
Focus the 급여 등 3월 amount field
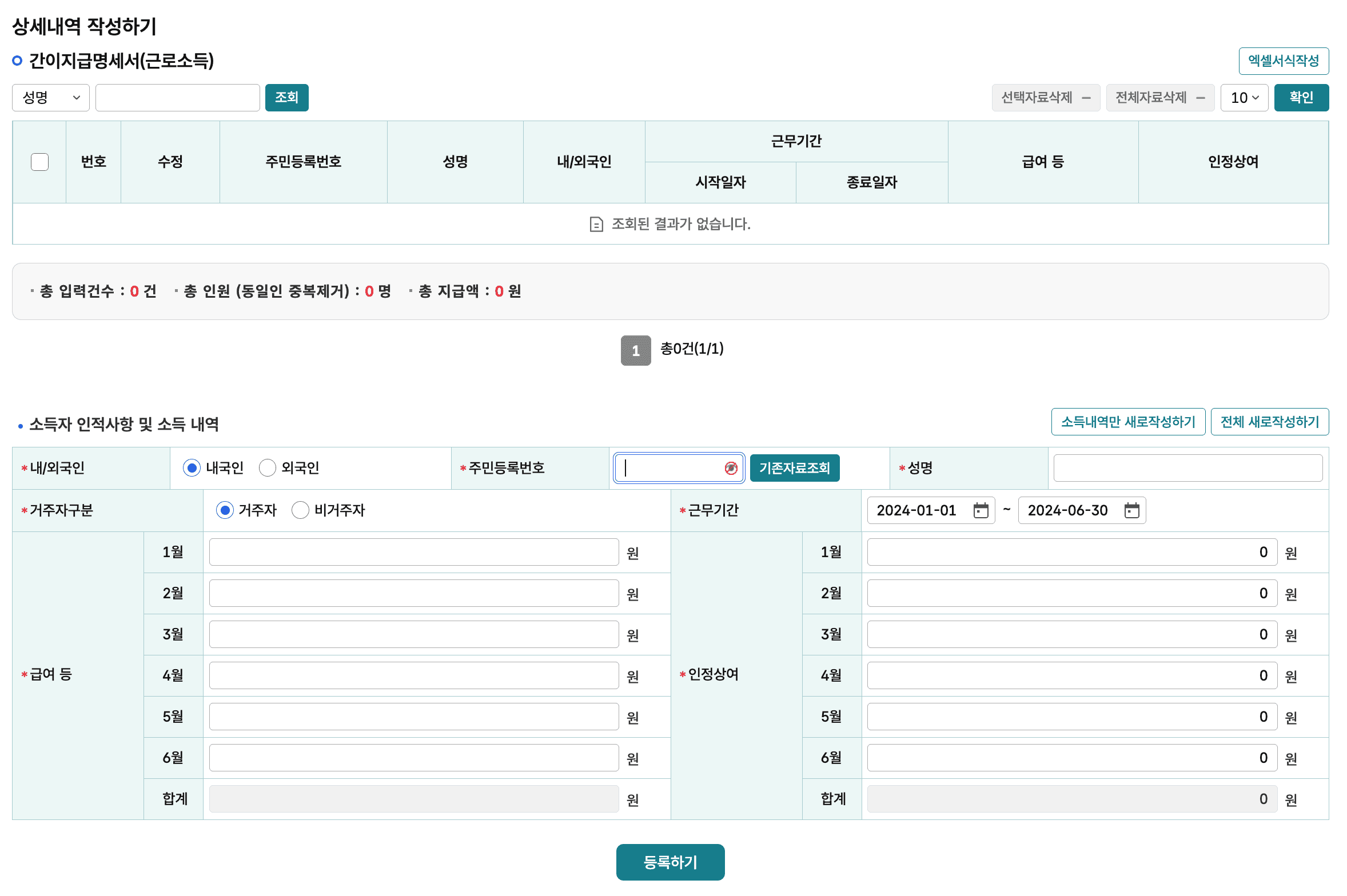[x=414, y=634]
